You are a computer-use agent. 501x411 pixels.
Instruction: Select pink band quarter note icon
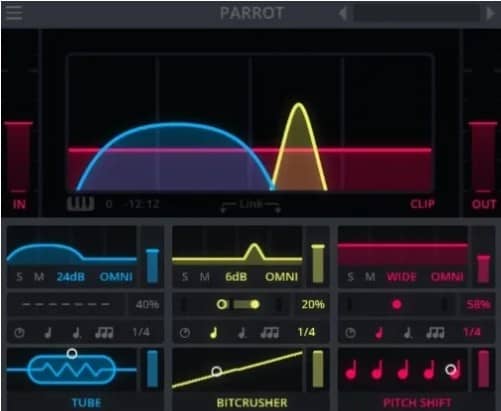(379, 333)
